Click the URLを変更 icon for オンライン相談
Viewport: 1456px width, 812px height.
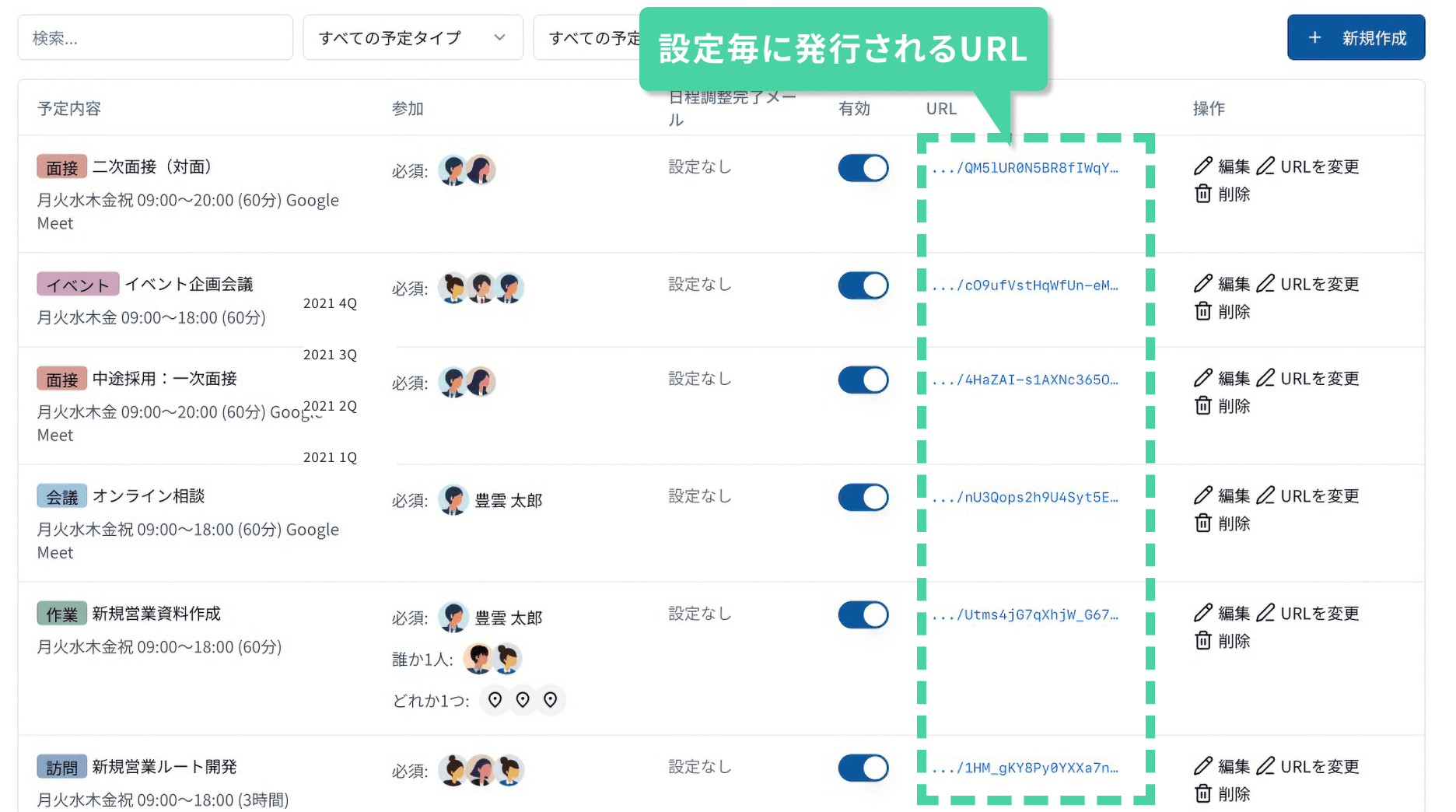(1265, 495)
